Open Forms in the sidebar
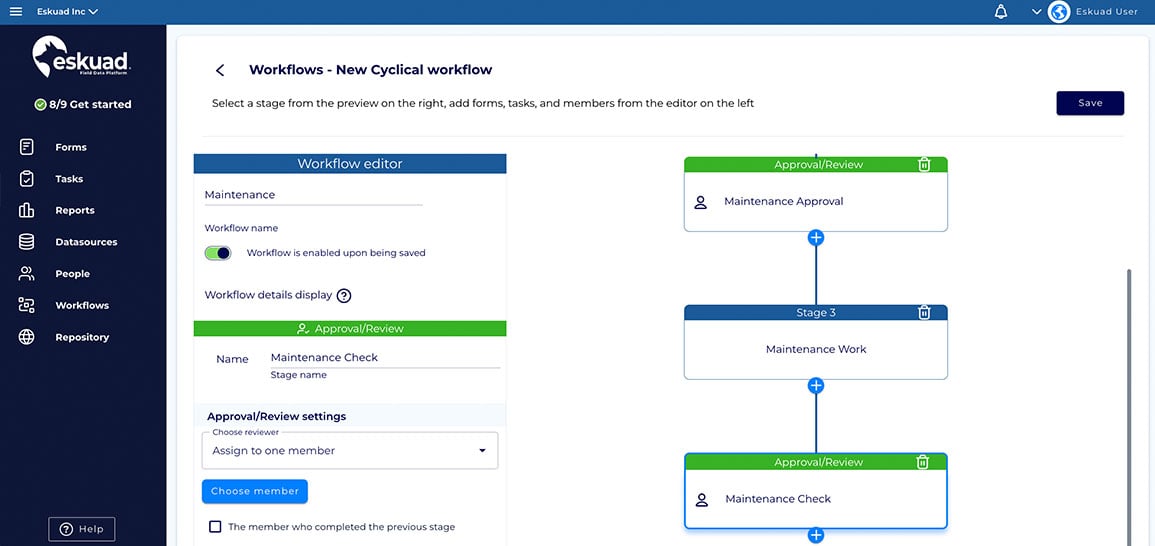Screen dimensions: 1155x546 (x=70, y=147)
